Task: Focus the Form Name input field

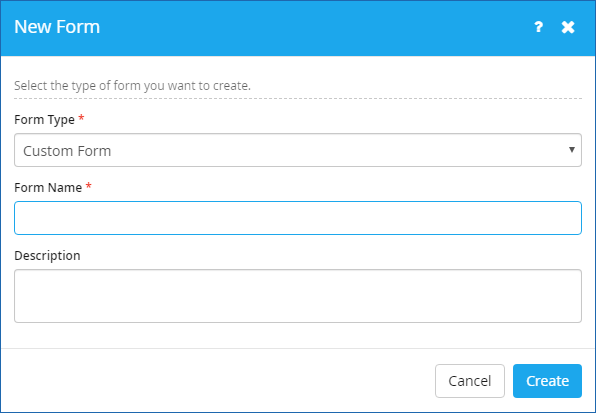Action: click(x=298, y=218)
